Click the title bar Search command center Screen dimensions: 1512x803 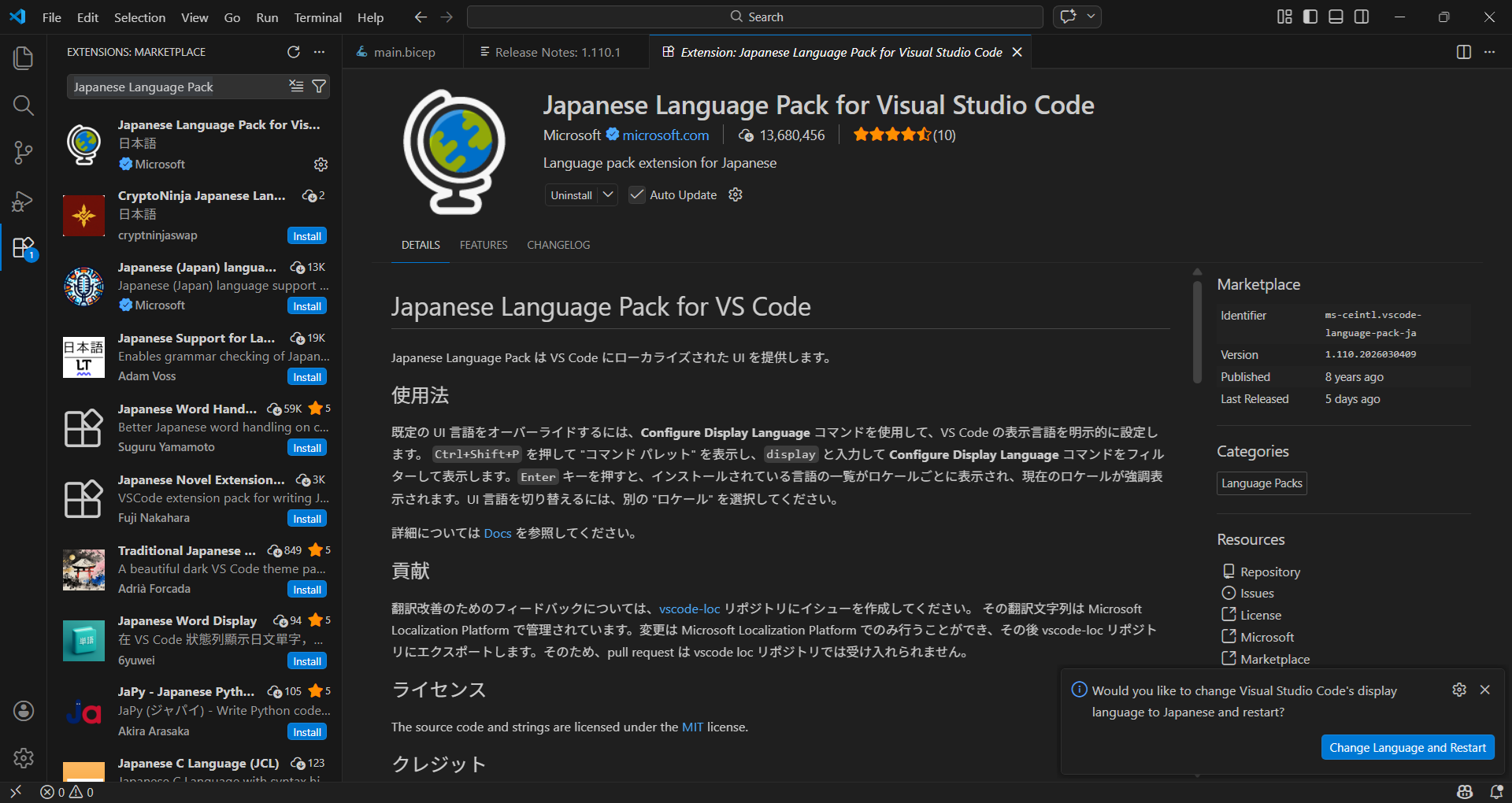point(755,17)
